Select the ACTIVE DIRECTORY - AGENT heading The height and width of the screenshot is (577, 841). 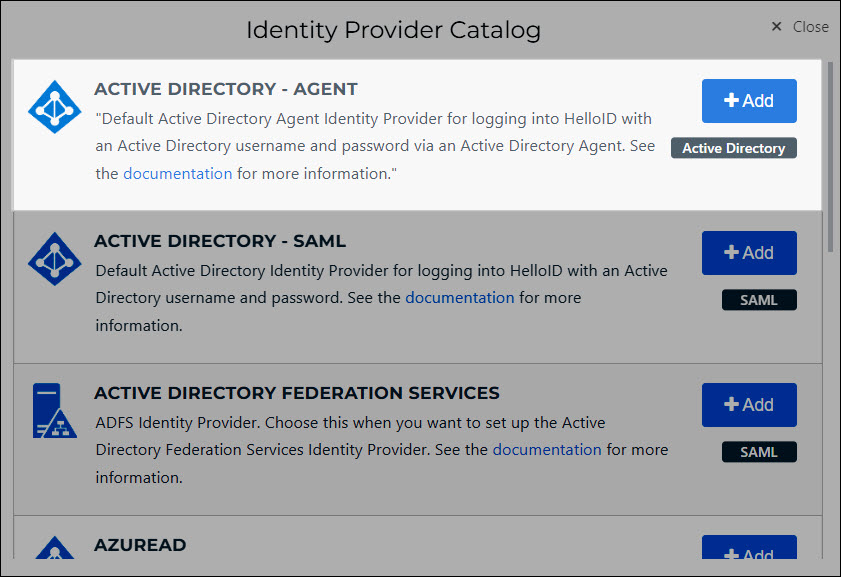pyautogui.click(x=226, y=89)
